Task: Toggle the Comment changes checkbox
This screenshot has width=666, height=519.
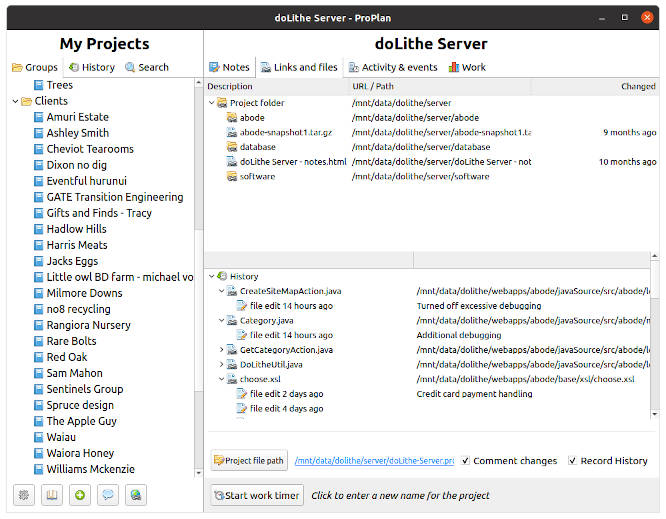Action: pos(466,461)
